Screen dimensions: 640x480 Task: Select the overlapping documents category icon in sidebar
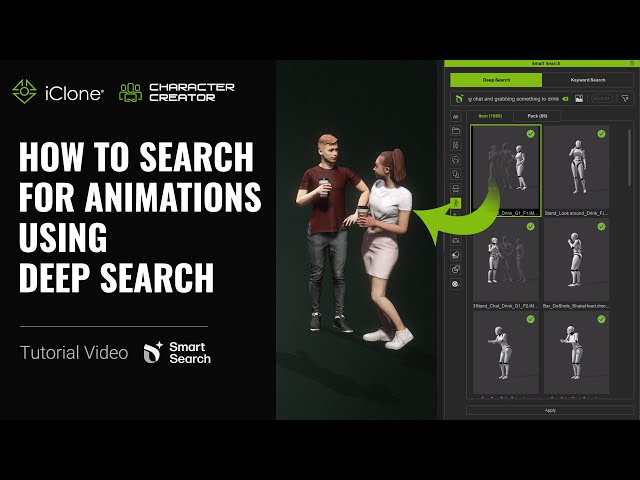(x=456, y=174)
